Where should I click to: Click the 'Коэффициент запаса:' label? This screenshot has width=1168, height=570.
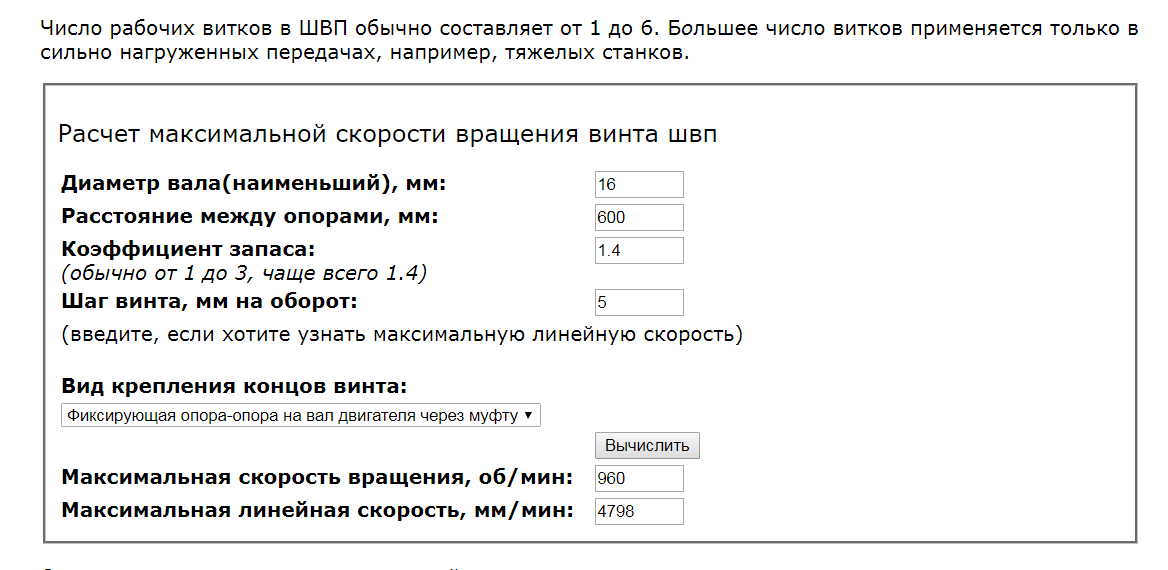coord(188,248)
